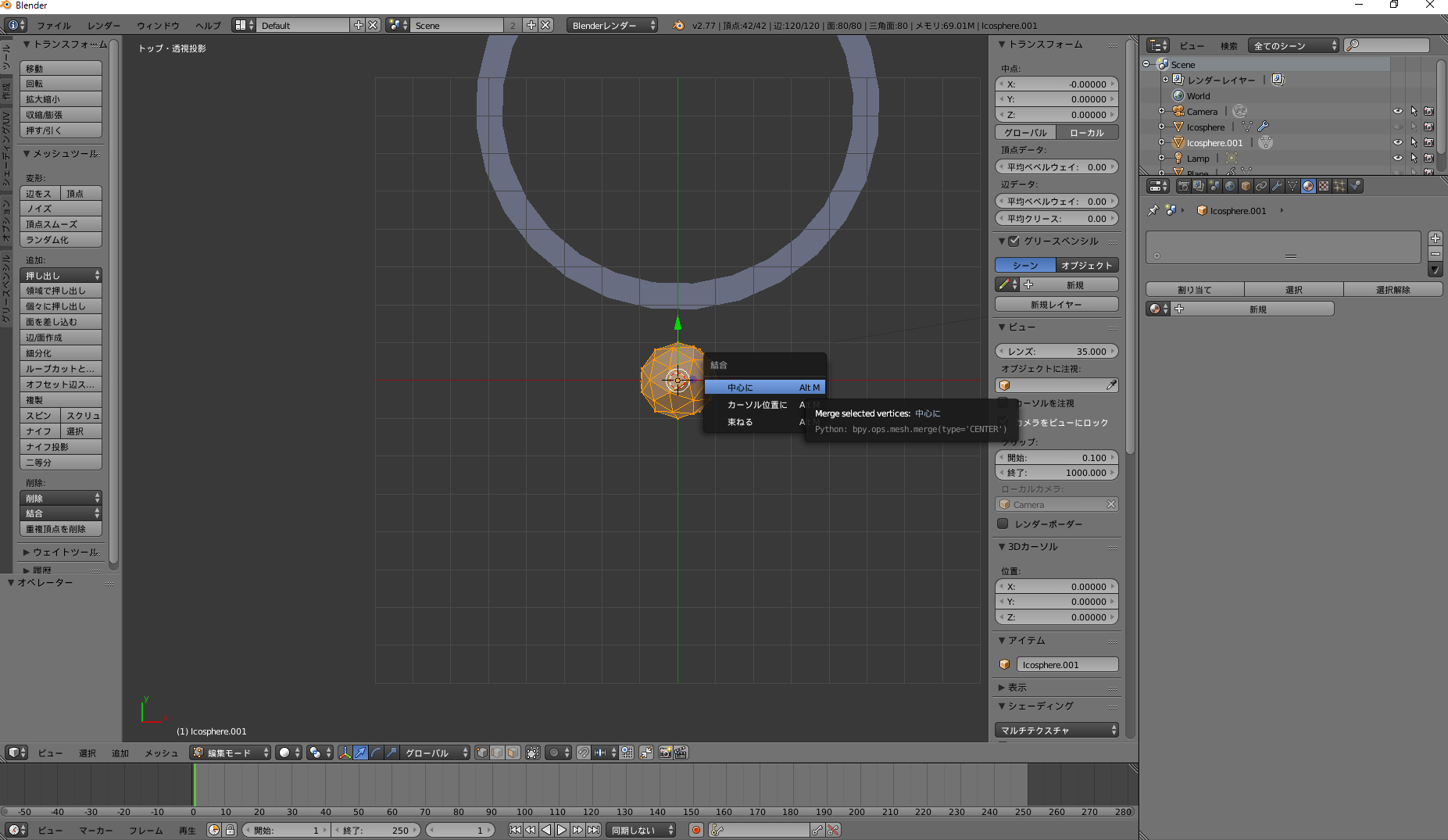Toggle limit selection to visible icon

(533, 752)
